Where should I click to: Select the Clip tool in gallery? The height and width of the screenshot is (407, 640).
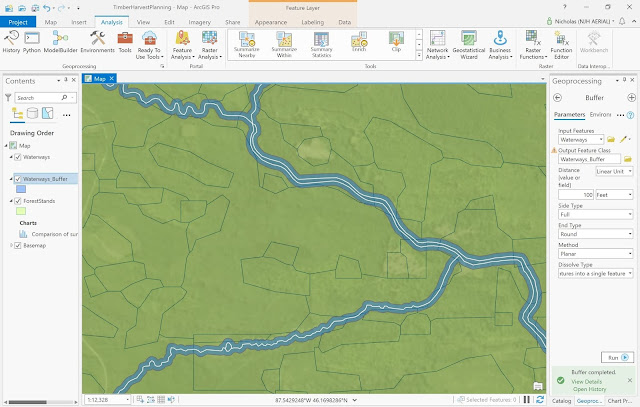pyautogui.click(x=396, y=42)
